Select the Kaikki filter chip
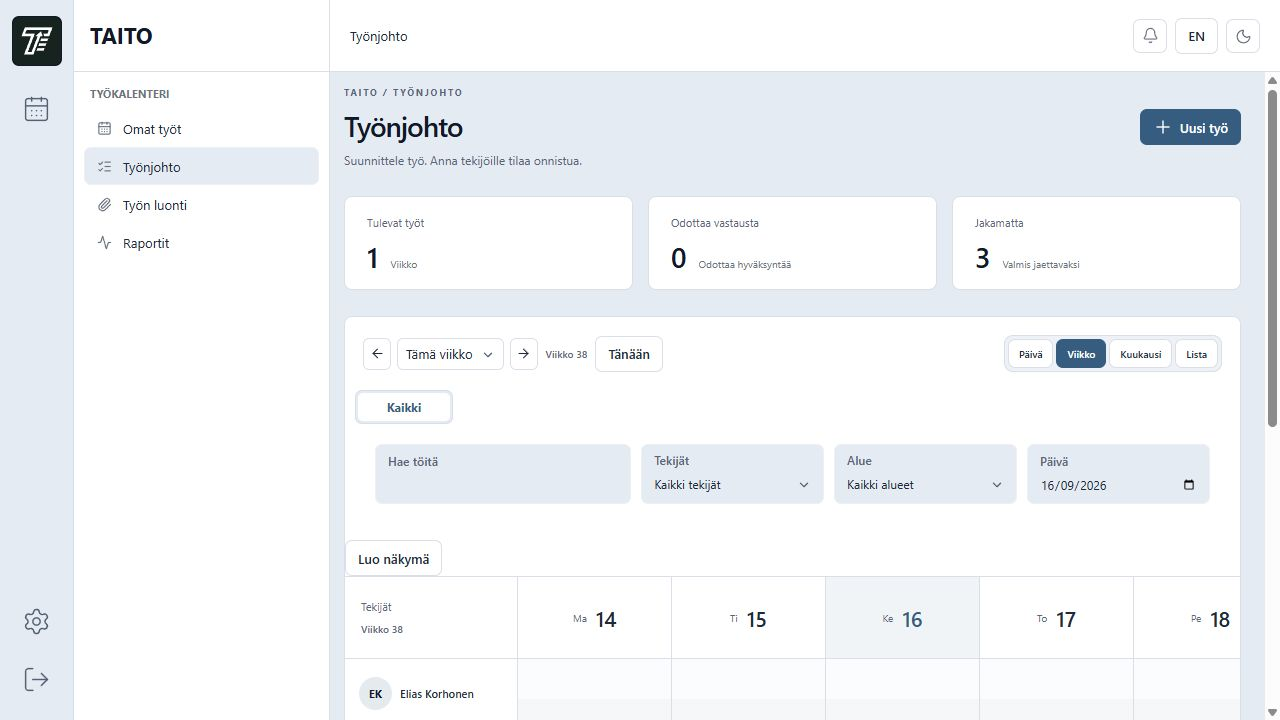This screenshot has width=1280, height=720. point(404,407)
